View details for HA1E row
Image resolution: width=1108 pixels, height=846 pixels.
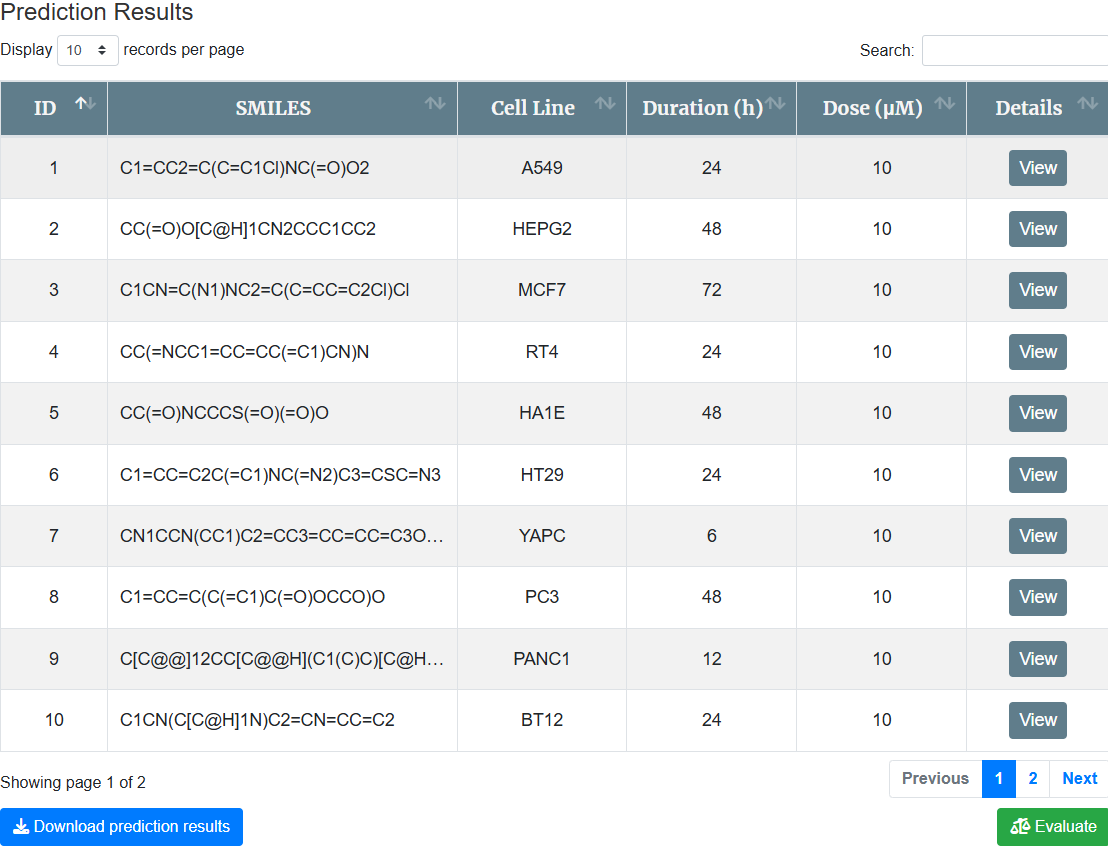[1037, 413]
